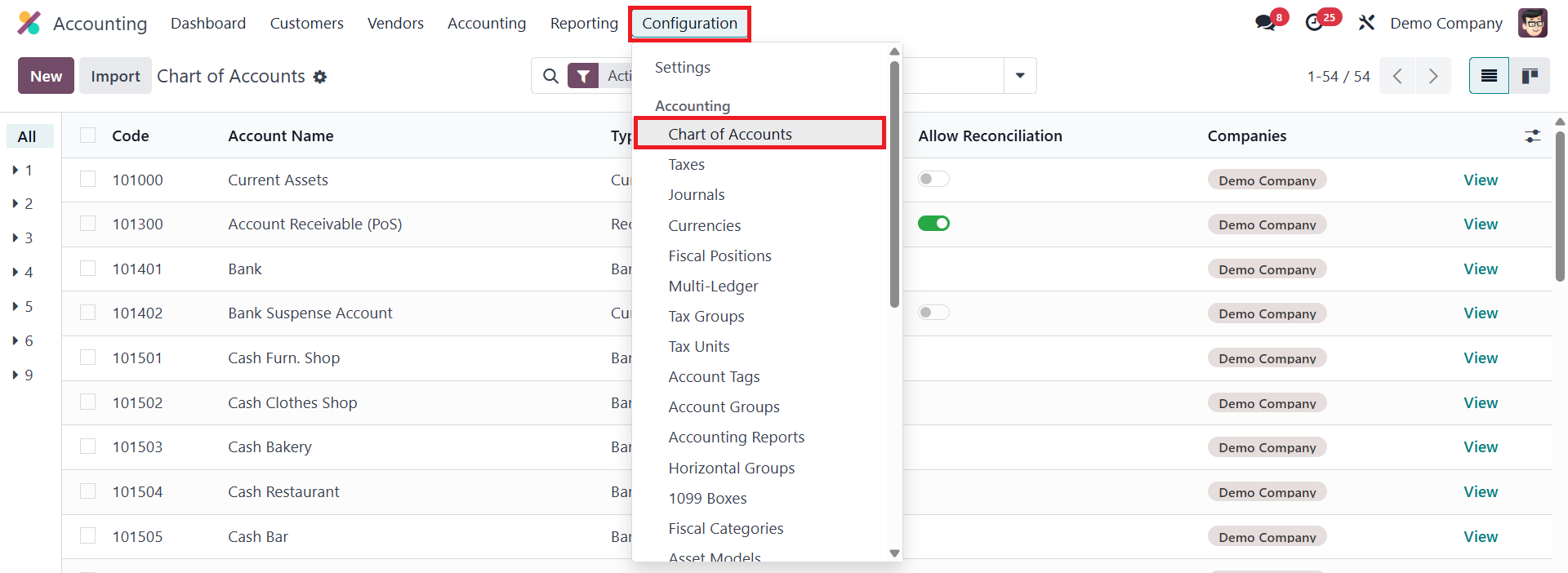Select Taxes from Configuration menu
The width and height of the screenshot is (1568, 573).
(x=686, y=165)
